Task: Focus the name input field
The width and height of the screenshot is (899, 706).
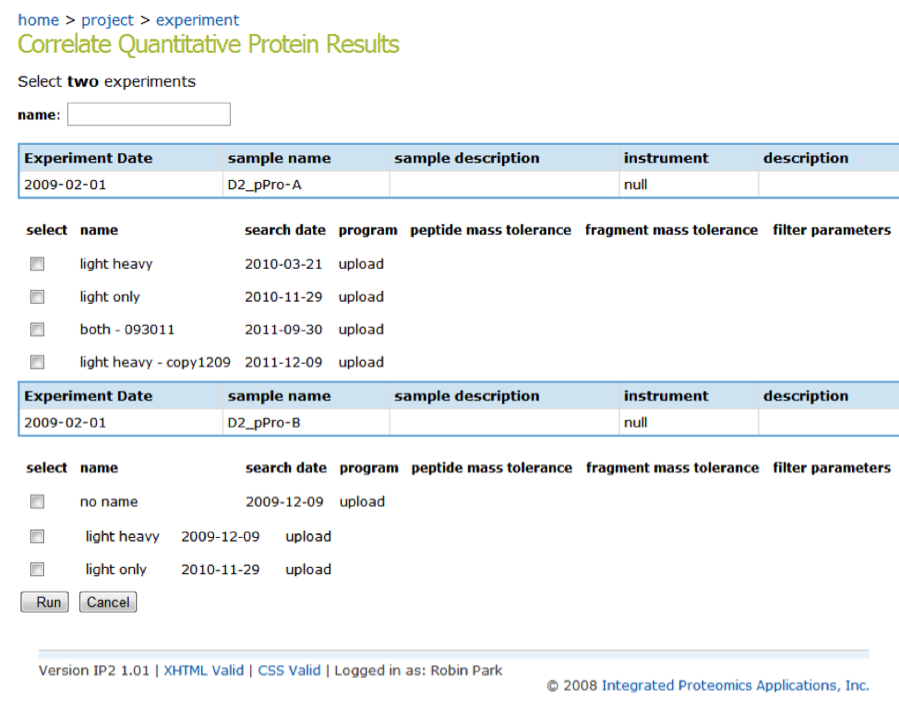Action: tap(149, 114)
